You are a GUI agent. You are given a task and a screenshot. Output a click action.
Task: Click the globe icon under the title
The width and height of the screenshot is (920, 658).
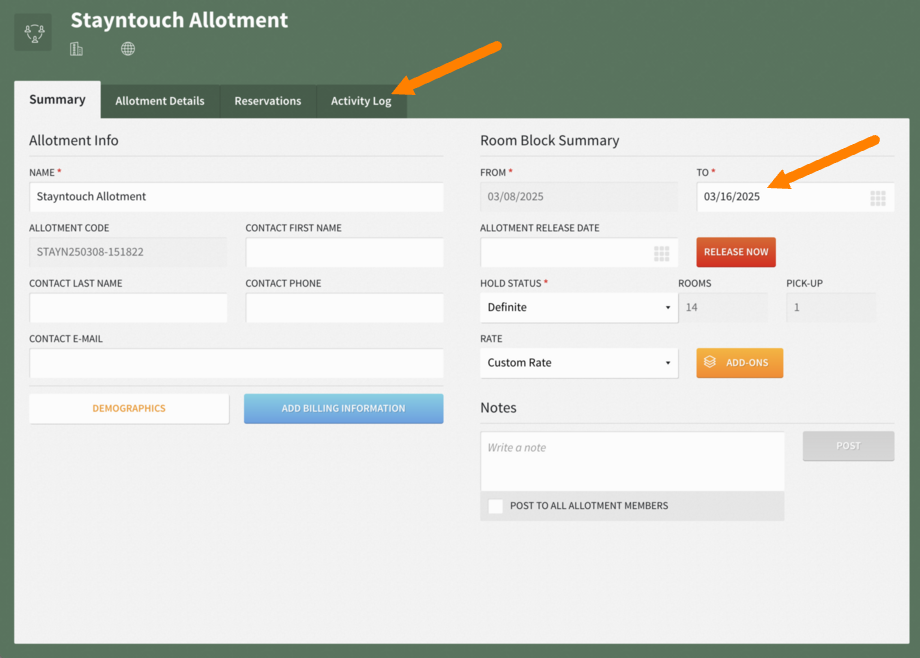coord(128,49)
